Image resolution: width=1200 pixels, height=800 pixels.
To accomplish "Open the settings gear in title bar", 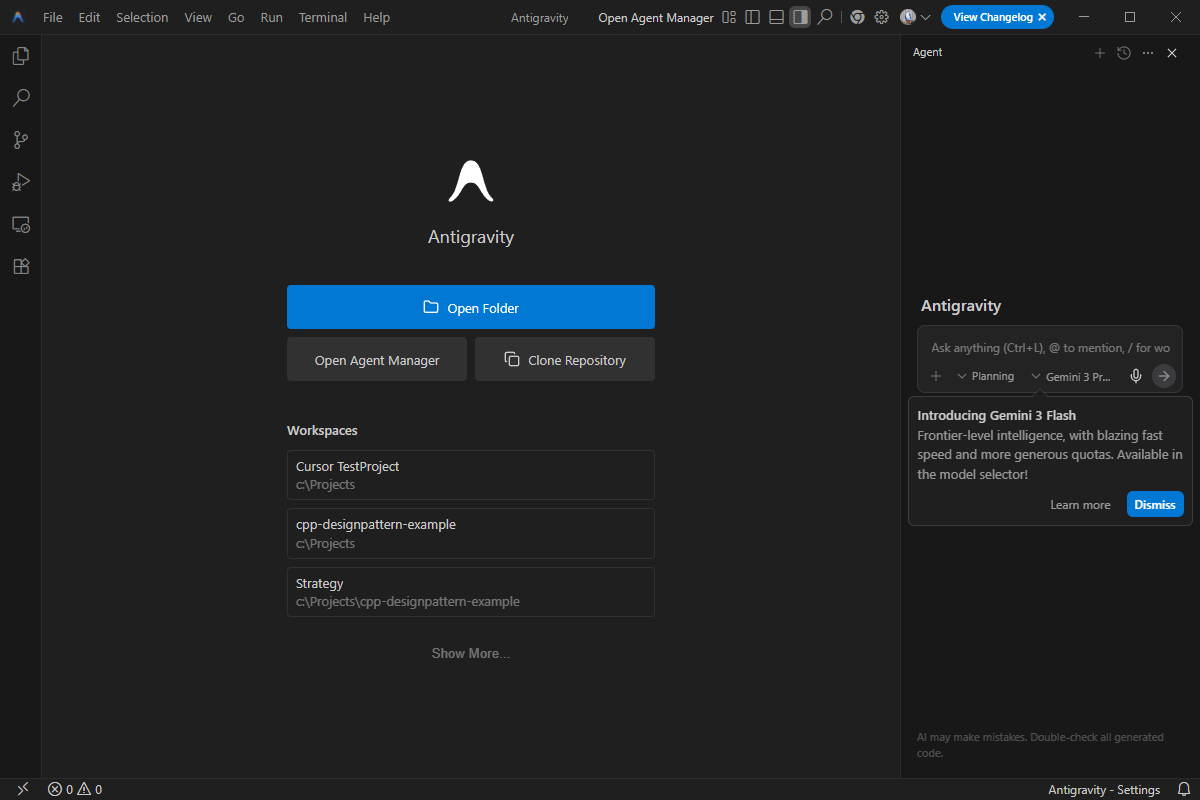I will point(881,17).
